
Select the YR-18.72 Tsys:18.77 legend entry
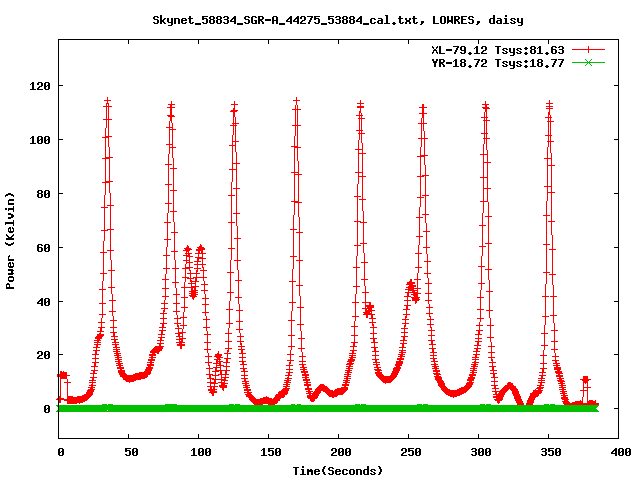pyautogui.click(x=498, y=63)
